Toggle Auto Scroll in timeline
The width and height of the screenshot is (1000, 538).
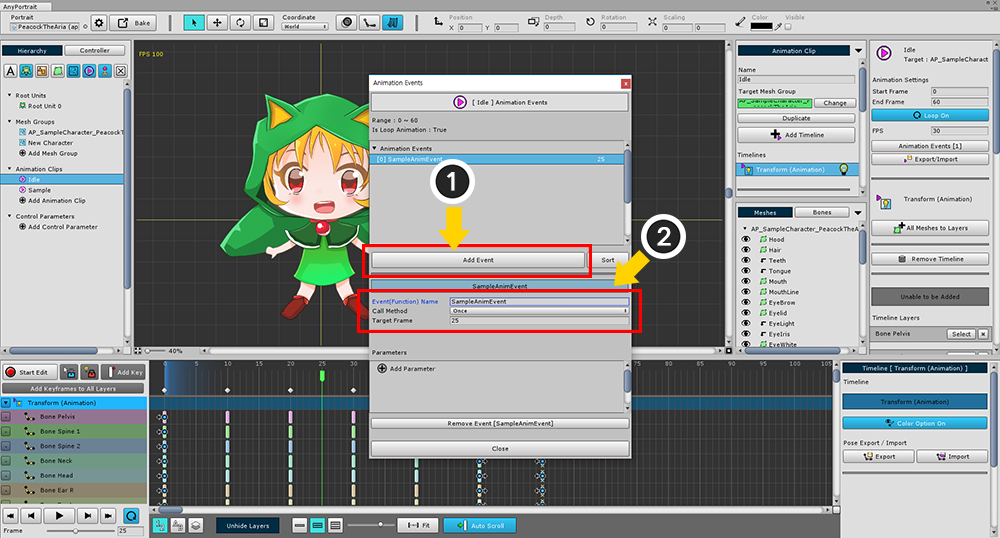point(480,525)
